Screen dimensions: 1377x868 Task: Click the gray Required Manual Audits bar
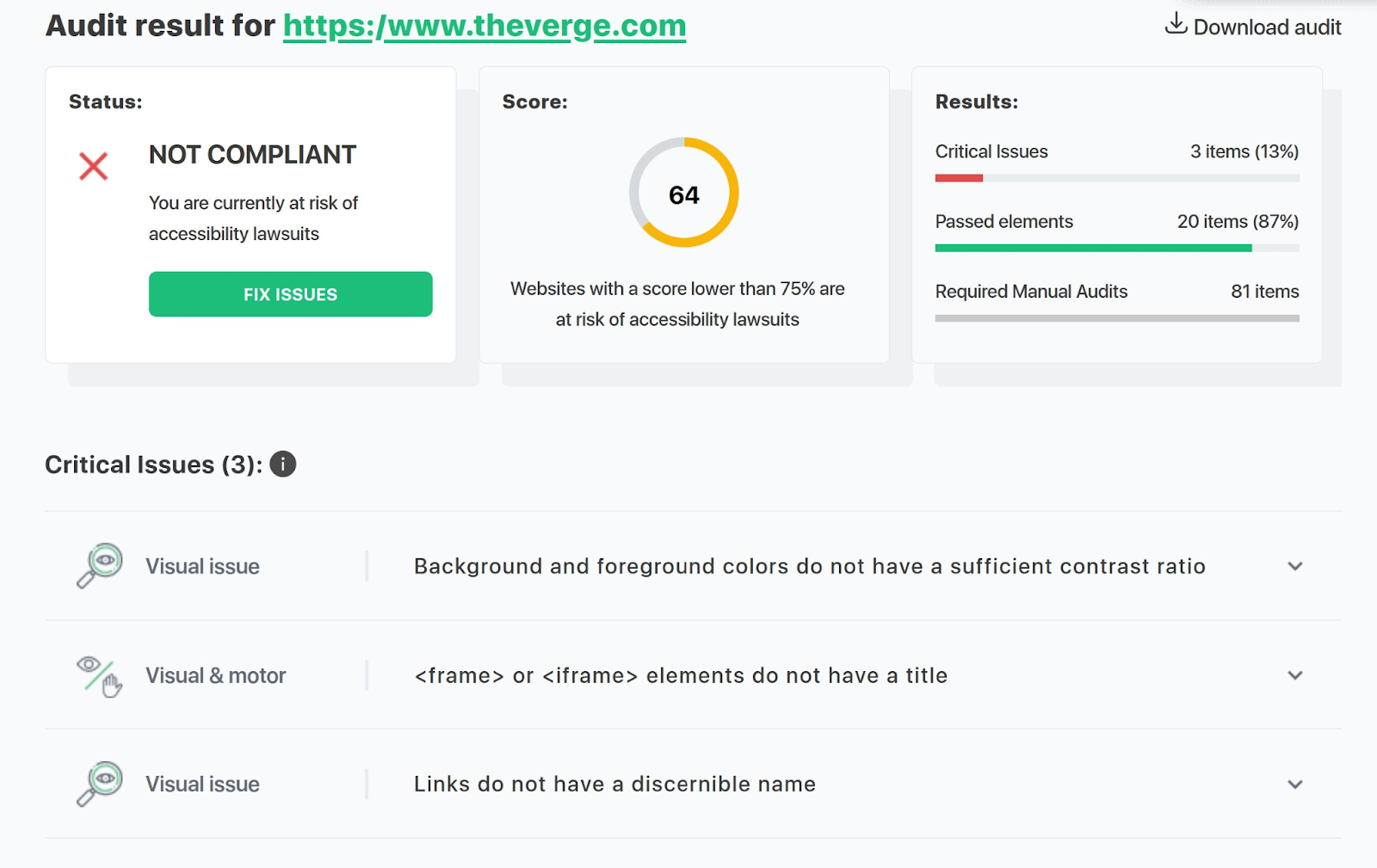[x=1117, y=318]
